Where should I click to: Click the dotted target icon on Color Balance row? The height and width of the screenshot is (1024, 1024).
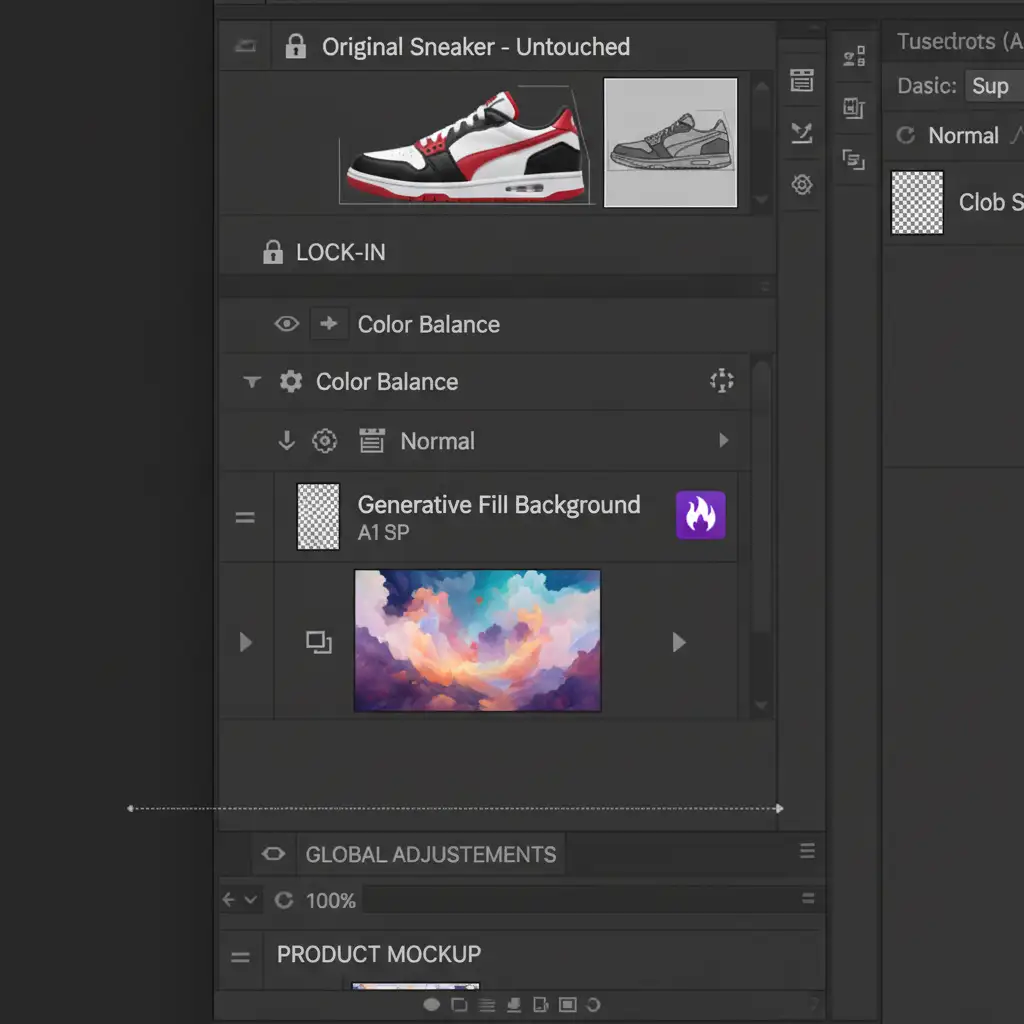tap(721, 380)
